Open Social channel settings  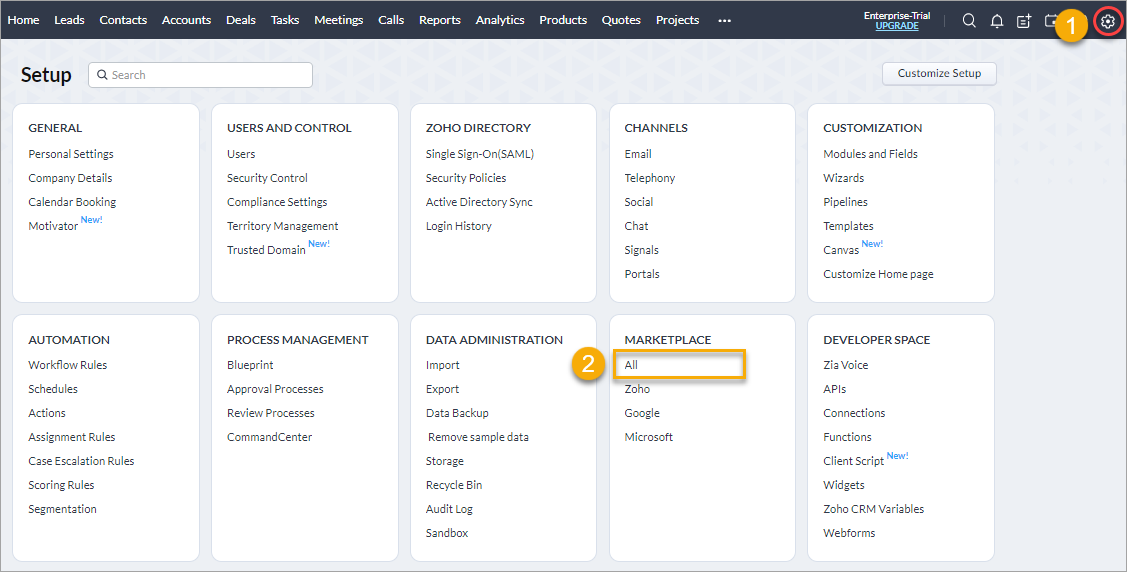tap(638, 202)
